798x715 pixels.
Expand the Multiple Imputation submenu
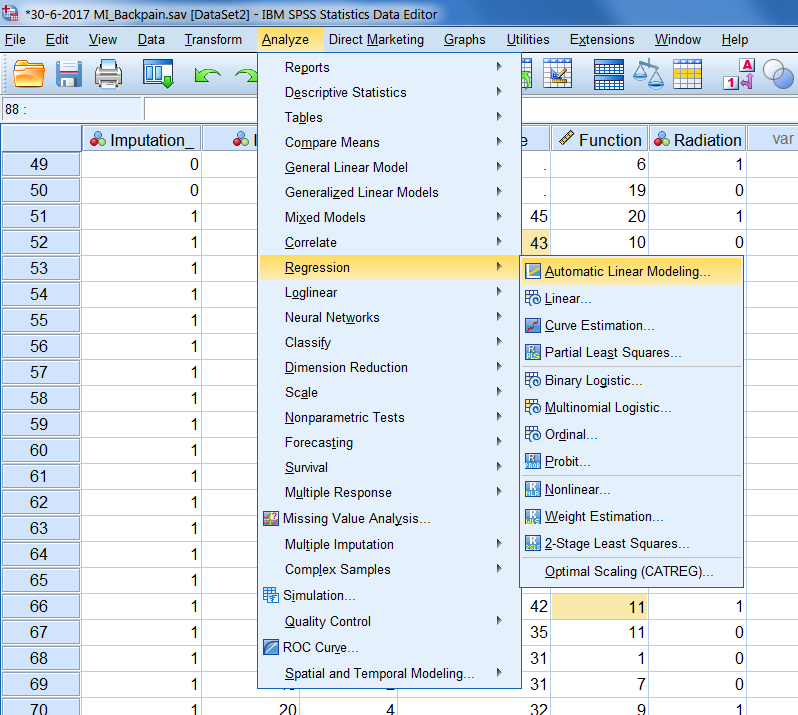coord(339,544)
